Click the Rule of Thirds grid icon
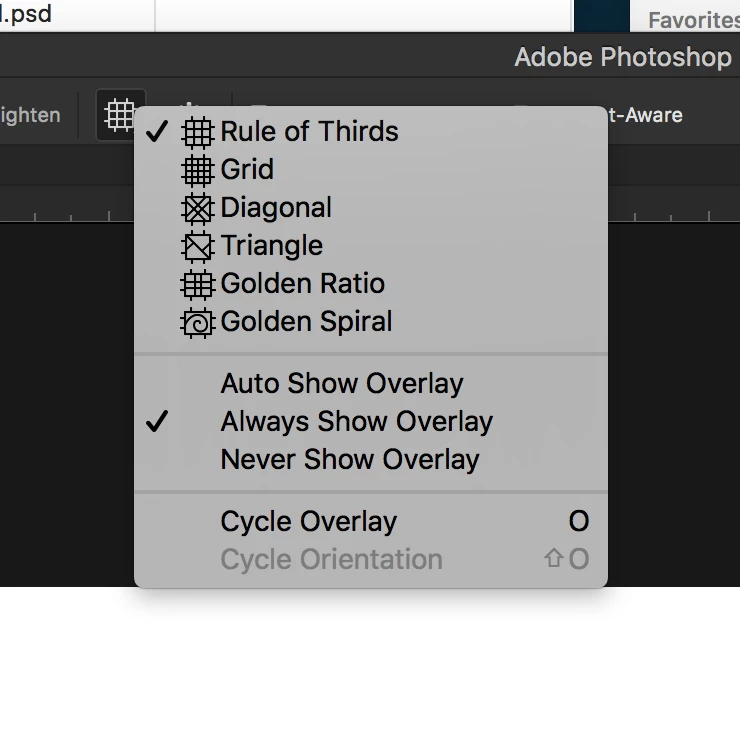The width and height of the screenshot is (740, 744). click(197, 132)
